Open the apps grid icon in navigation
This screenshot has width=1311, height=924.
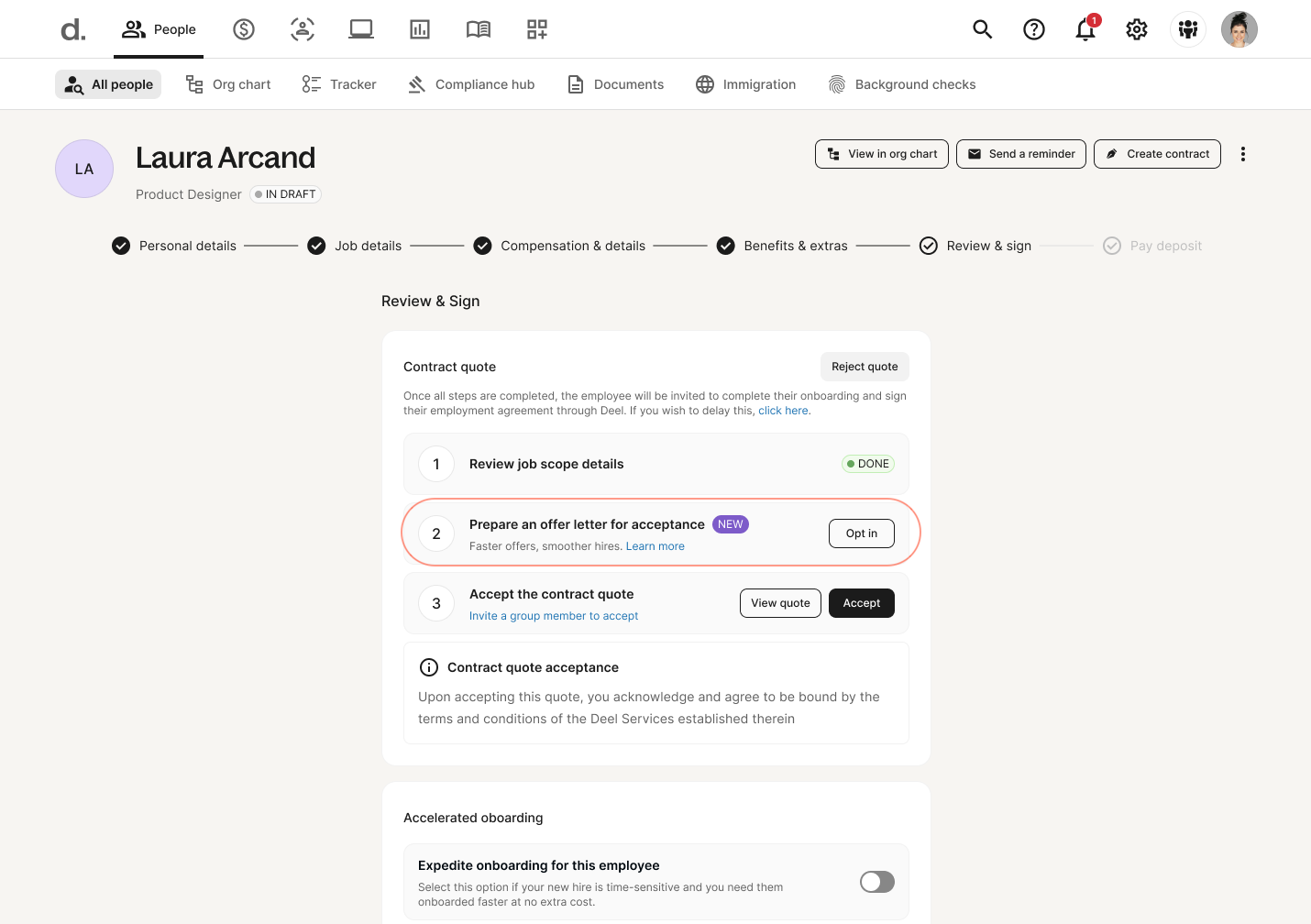(536, 28)
